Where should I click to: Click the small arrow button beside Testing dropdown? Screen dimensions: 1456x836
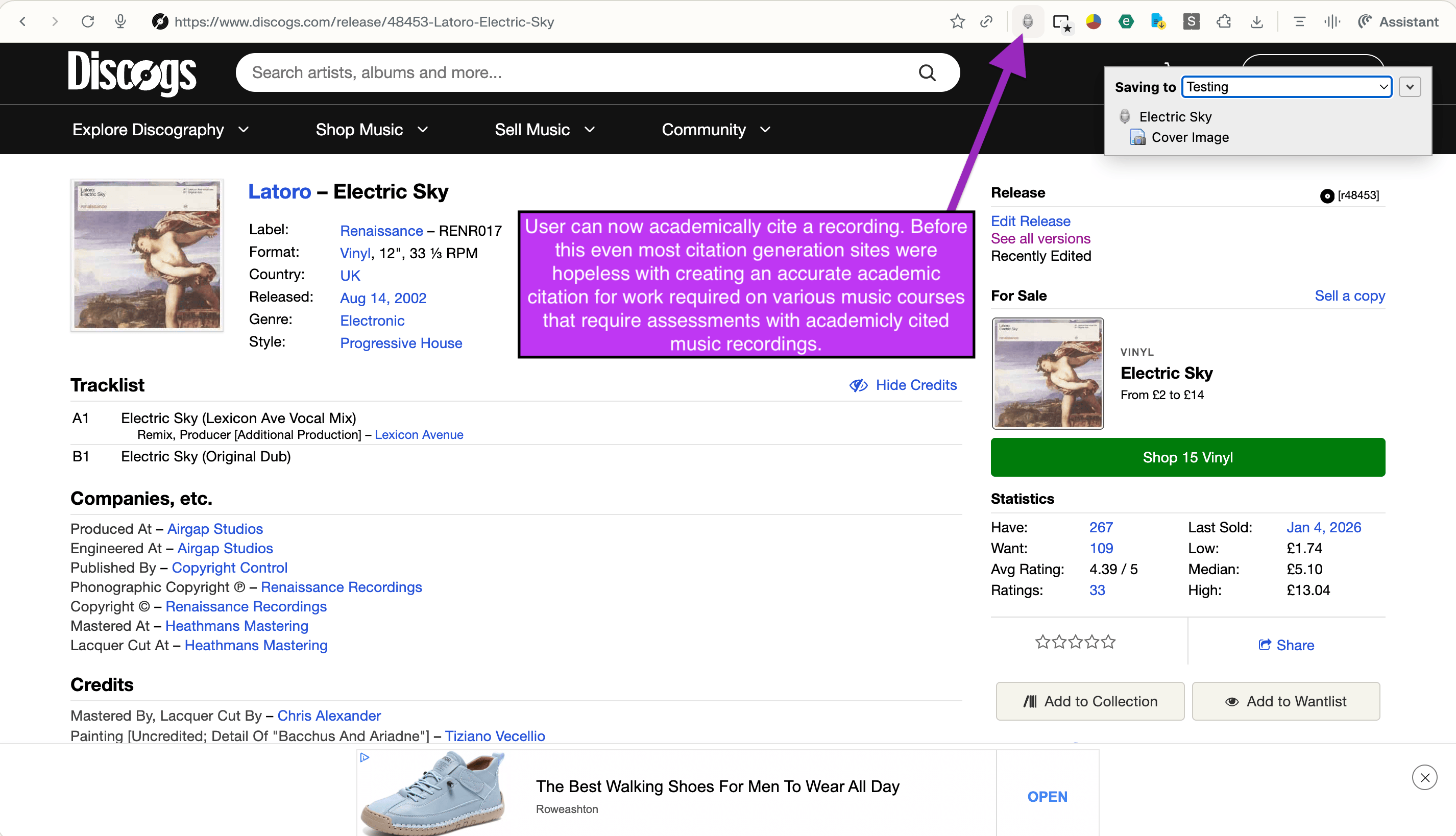coord(1410,87)
